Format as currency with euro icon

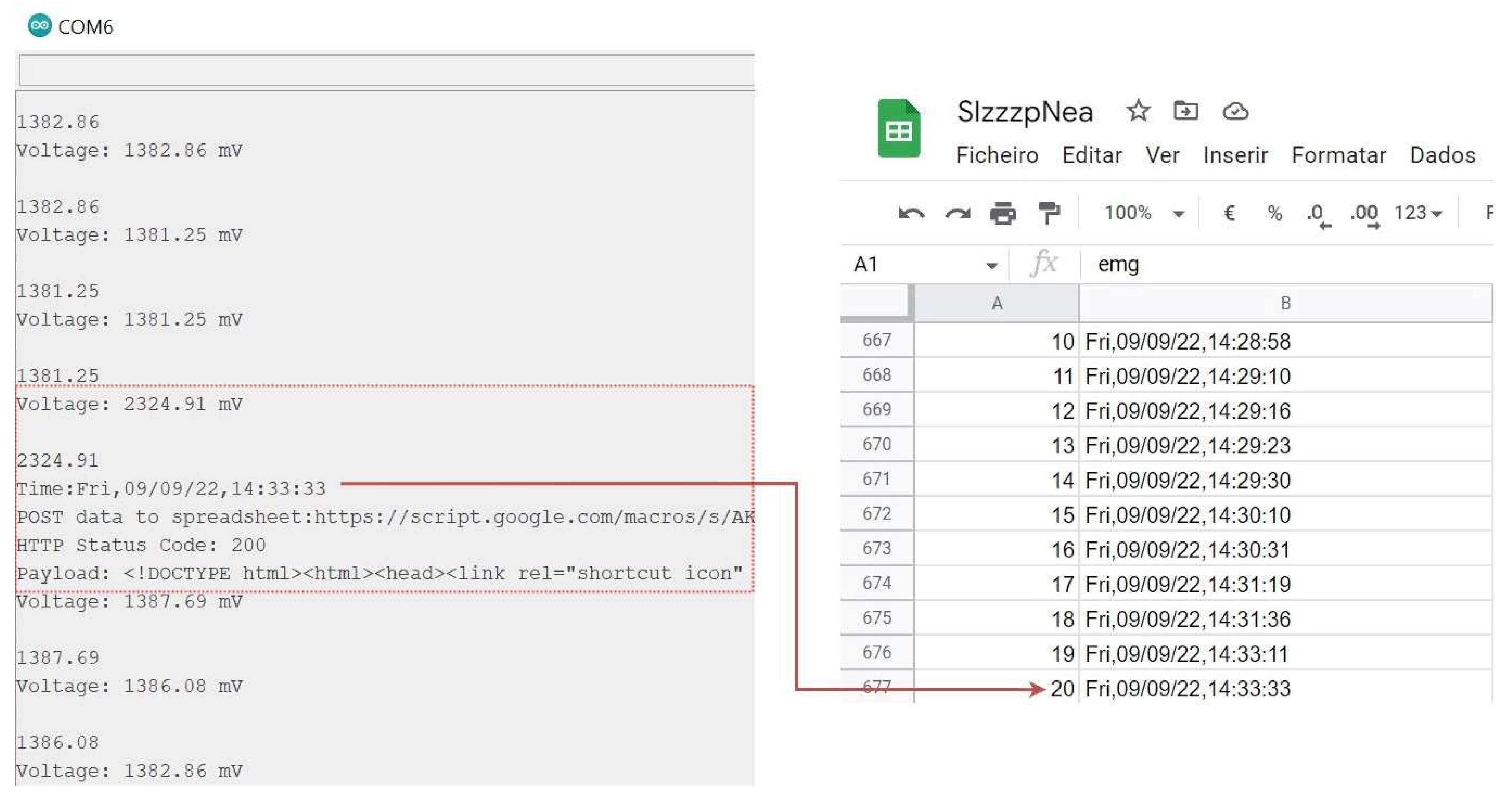[x=1229, y=212]
